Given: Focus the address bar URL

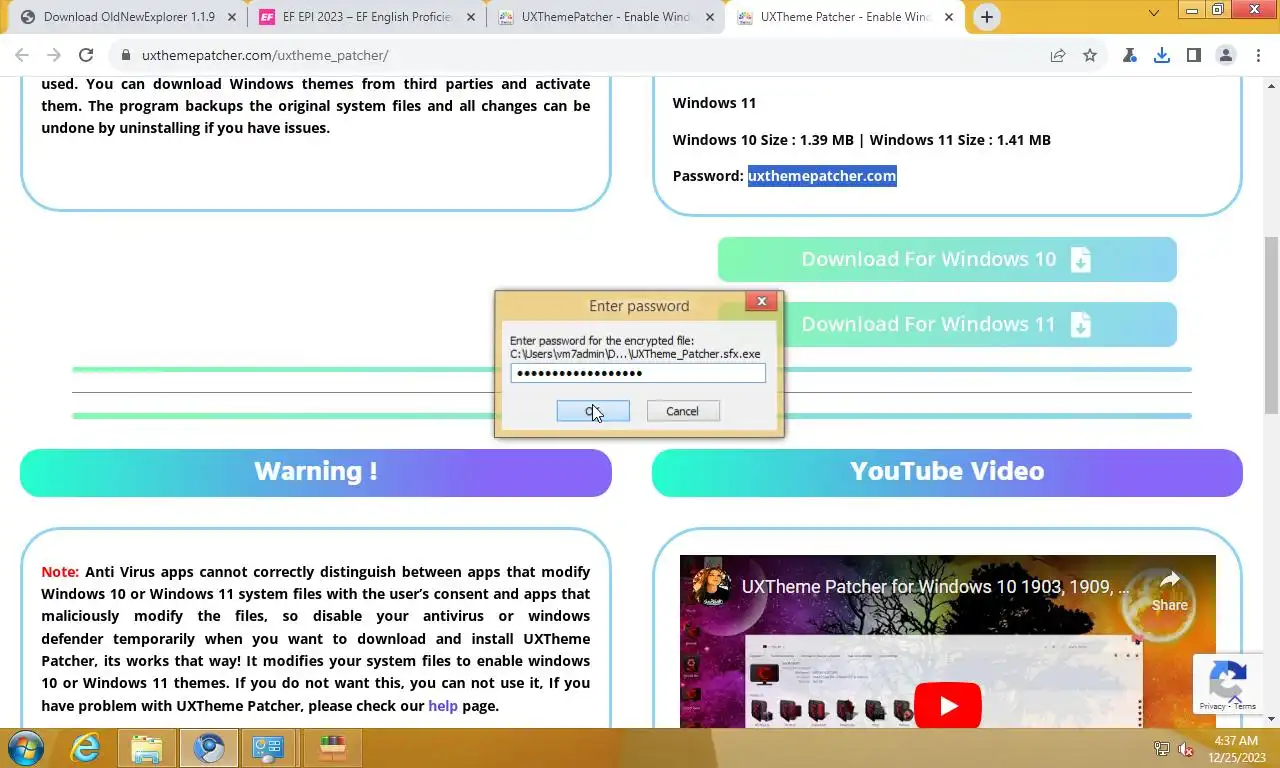Looking at the screenshot, I should coord(265,56).
